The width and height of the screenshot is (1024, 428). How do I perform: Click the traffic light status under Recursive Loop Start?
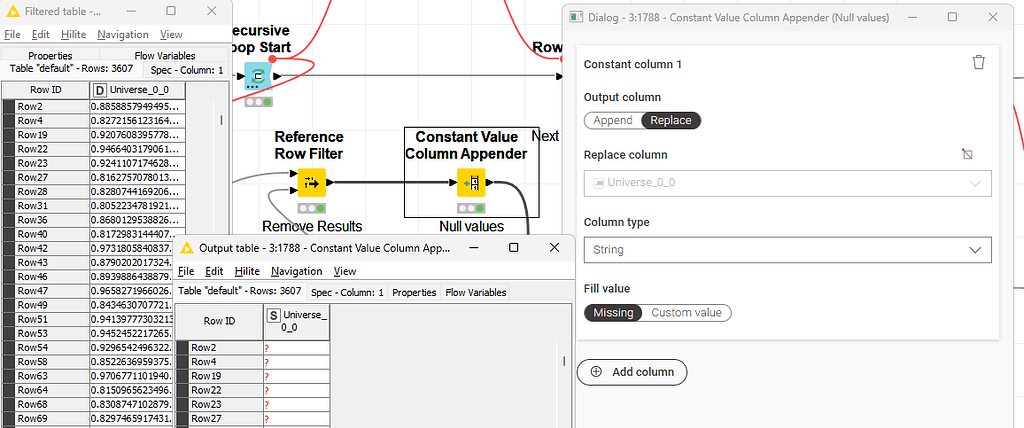(259, 102)
